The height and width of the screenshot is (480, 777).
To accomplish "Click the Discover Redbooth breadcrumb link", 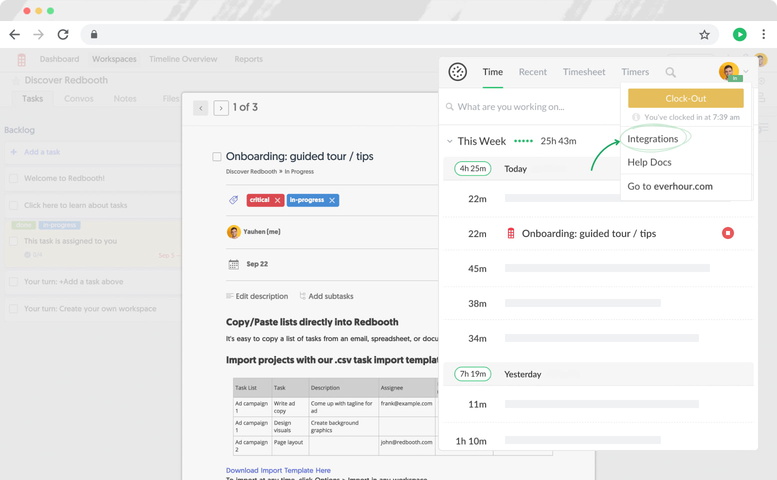I will 251,171.
